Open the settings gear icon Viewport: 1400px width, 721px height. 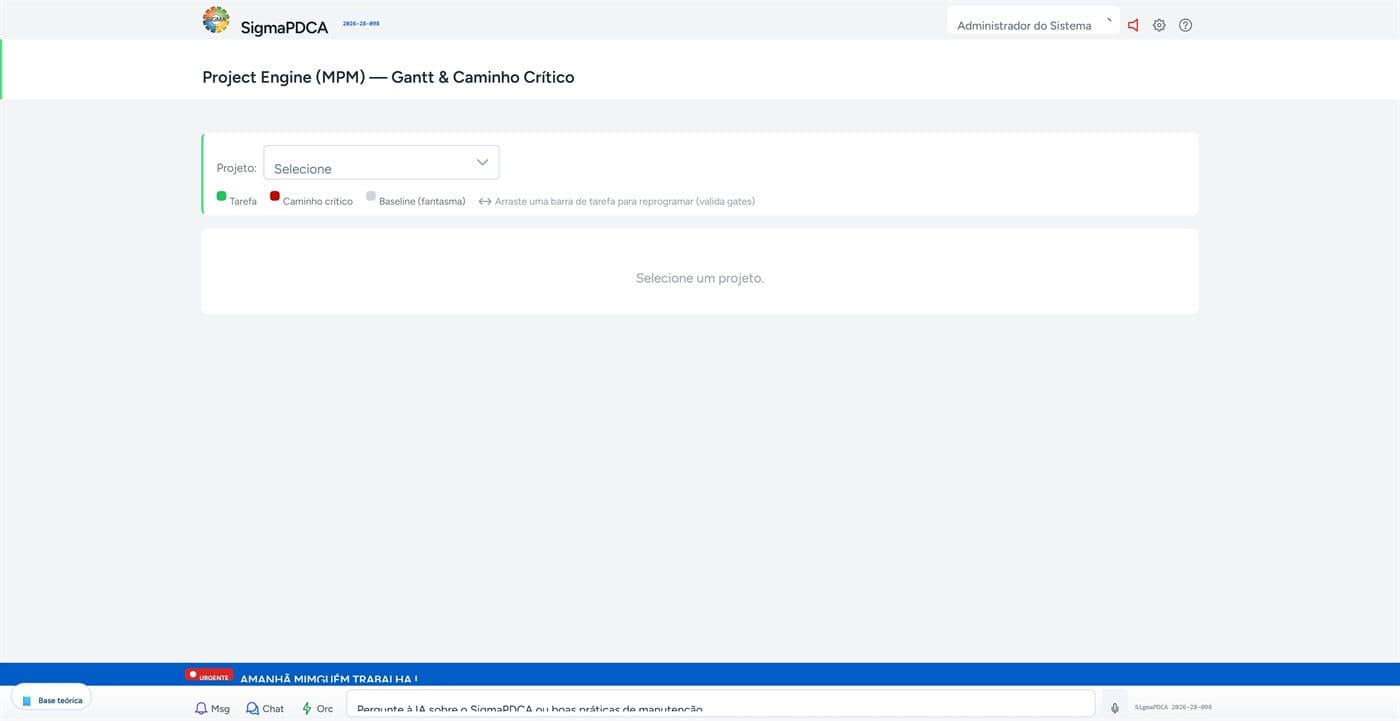[x=1159, y=25]
